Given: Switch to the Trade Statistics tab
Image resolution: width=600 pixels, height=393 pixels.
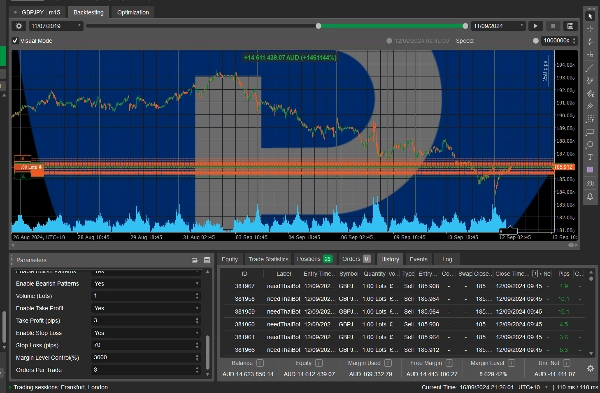Looking at the screenshot, I should 268,259.
